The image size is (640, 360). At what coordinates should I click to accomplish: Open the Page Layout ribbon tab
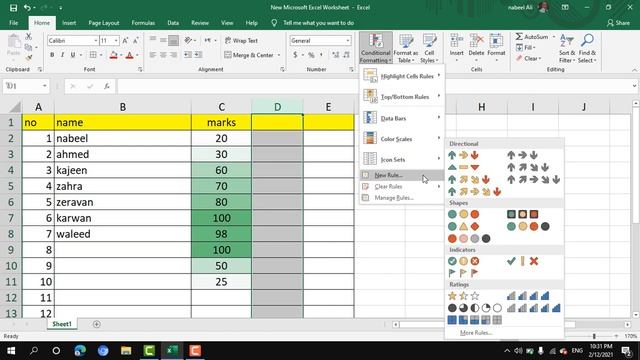(x=104, y=23)
